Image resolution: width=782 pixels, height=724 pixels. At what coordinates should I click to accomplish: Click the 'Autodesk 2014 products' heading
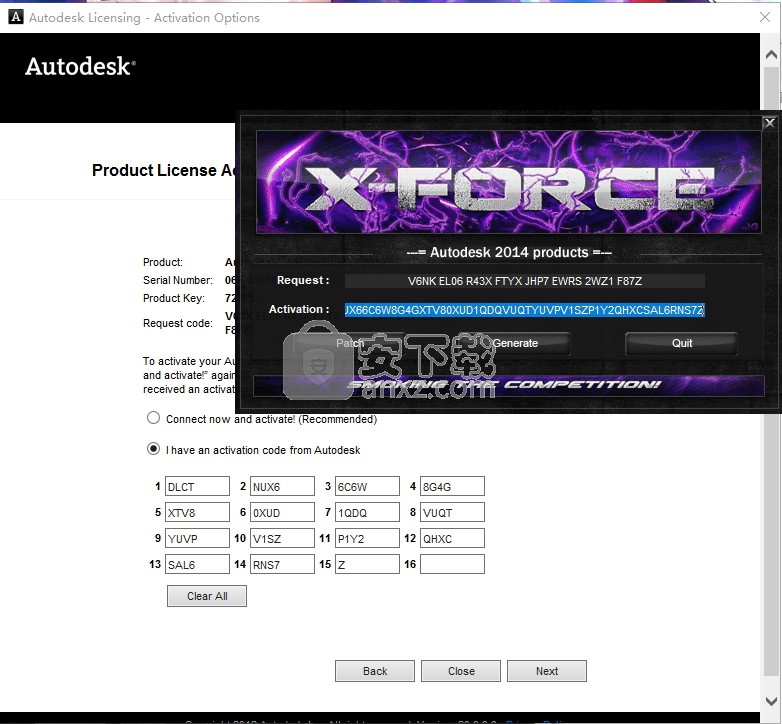(x=509, y=252)
